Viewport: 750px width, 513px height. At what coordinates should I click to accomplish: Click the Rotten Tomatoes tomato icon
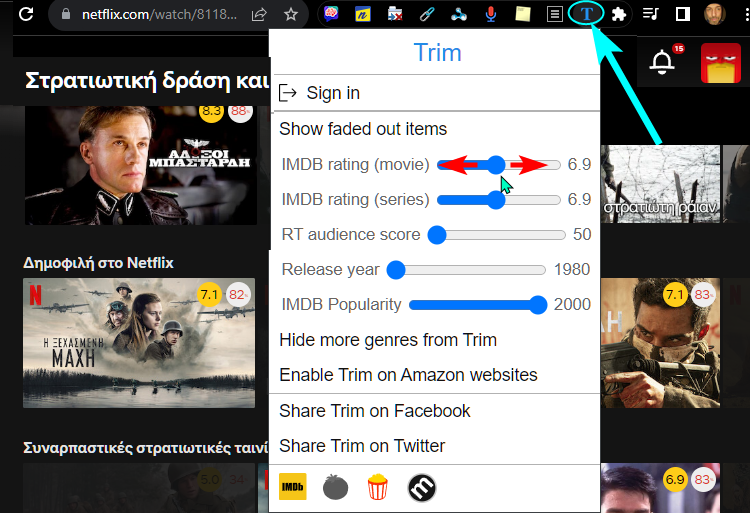click(x=335, y=487)
